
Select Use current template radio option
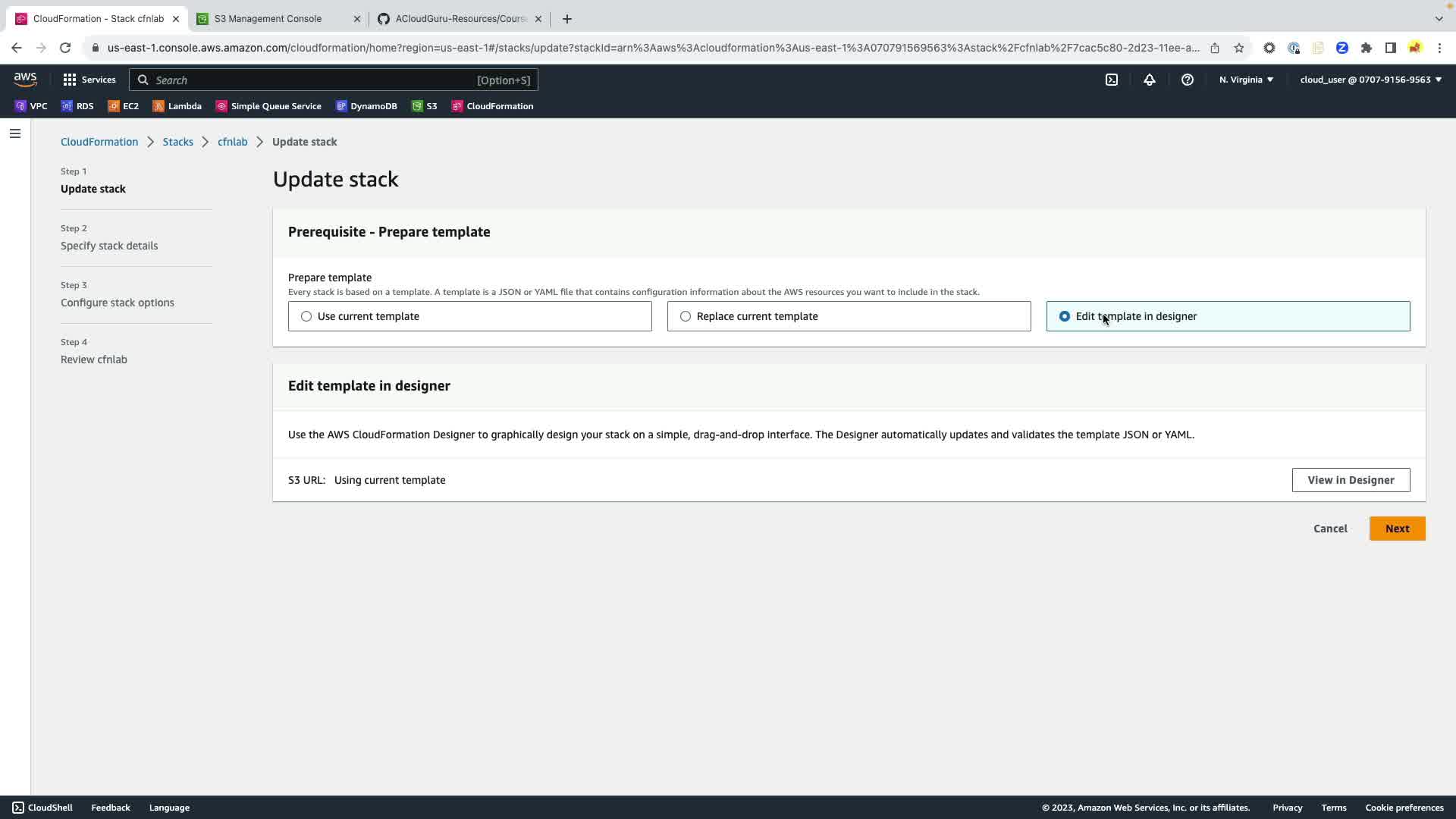[306, 316]
